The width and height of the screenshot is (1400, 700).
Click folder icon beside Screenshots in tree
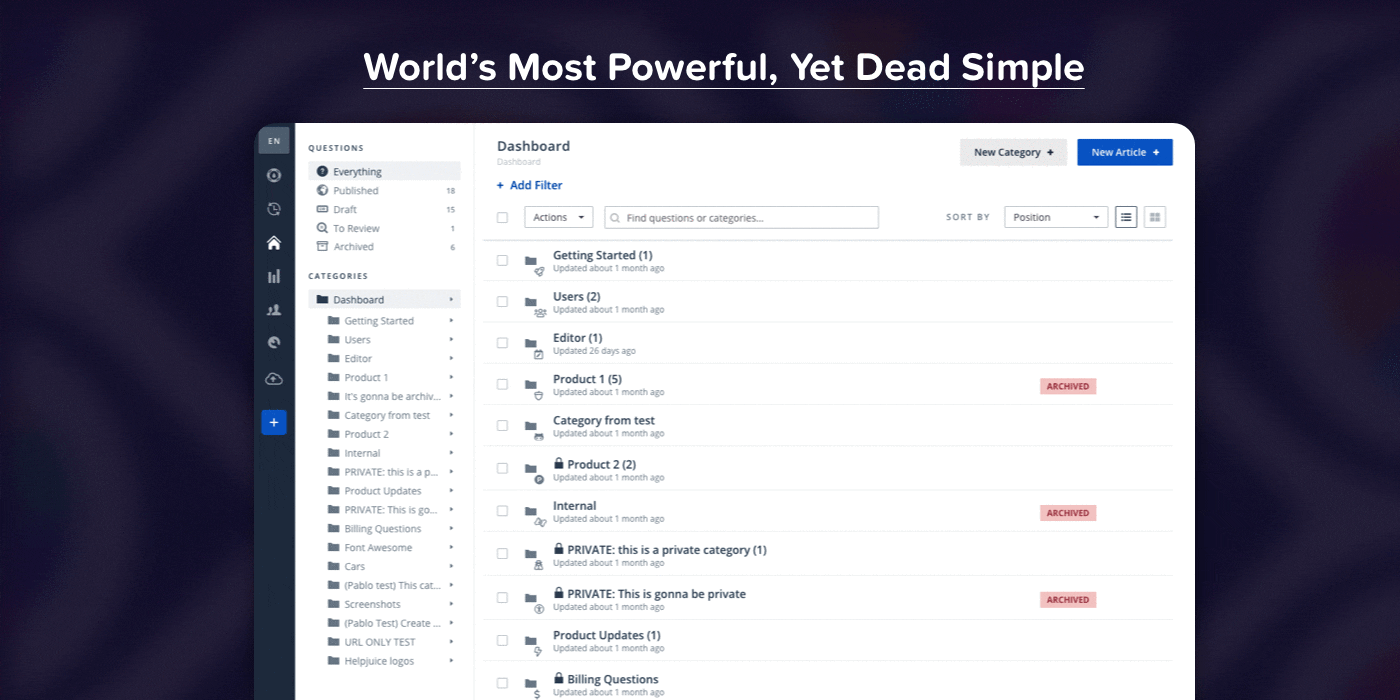334,604
